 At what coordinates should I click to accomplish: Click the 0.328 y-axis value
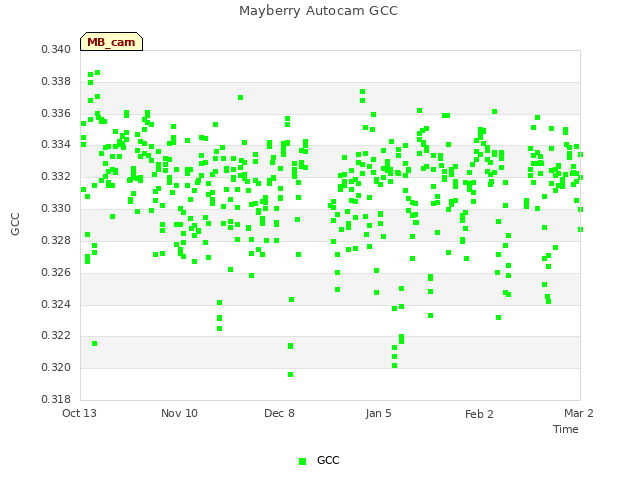point(56,240)
